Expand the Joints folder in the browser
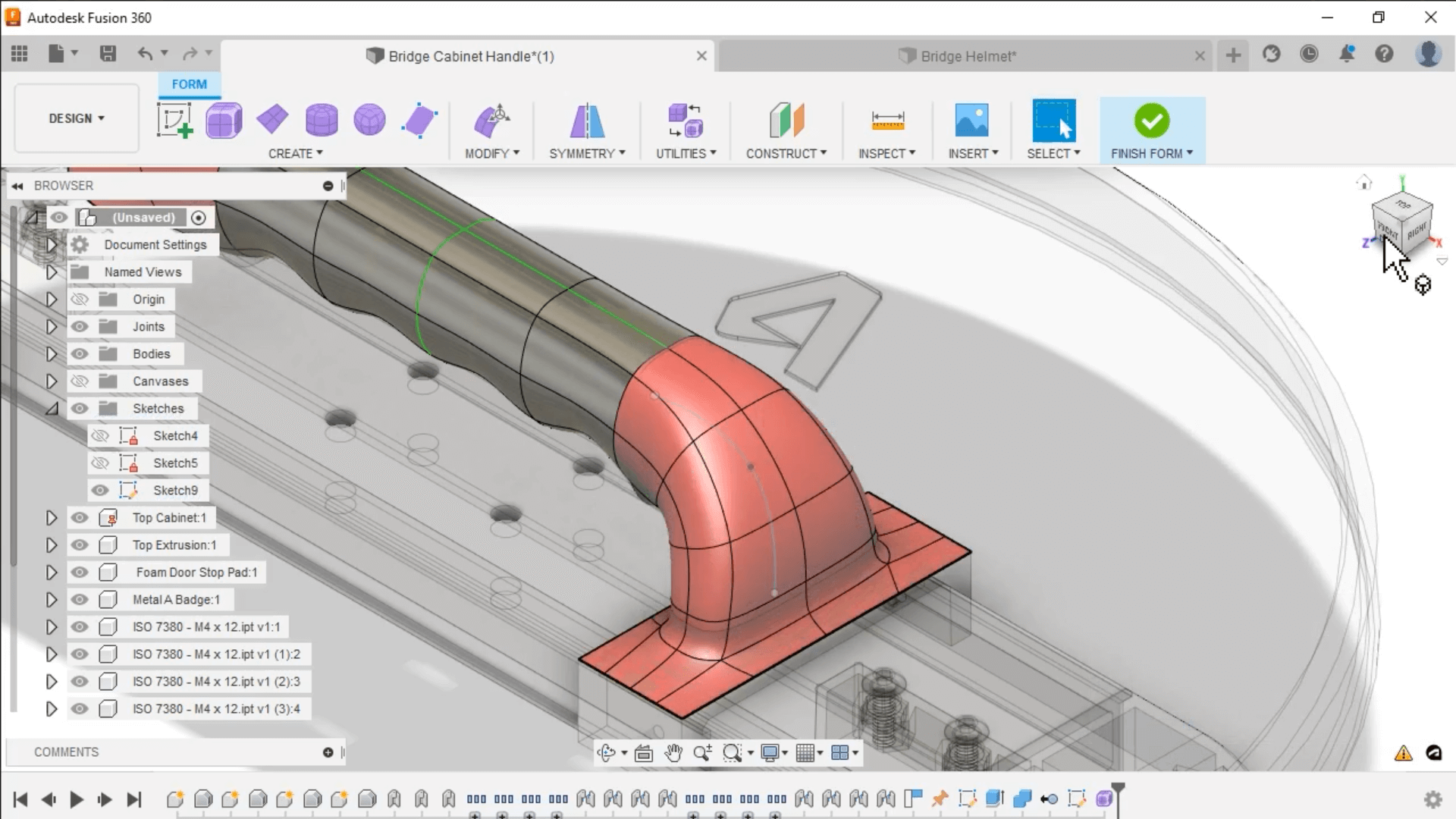 [x=51, y=326]
